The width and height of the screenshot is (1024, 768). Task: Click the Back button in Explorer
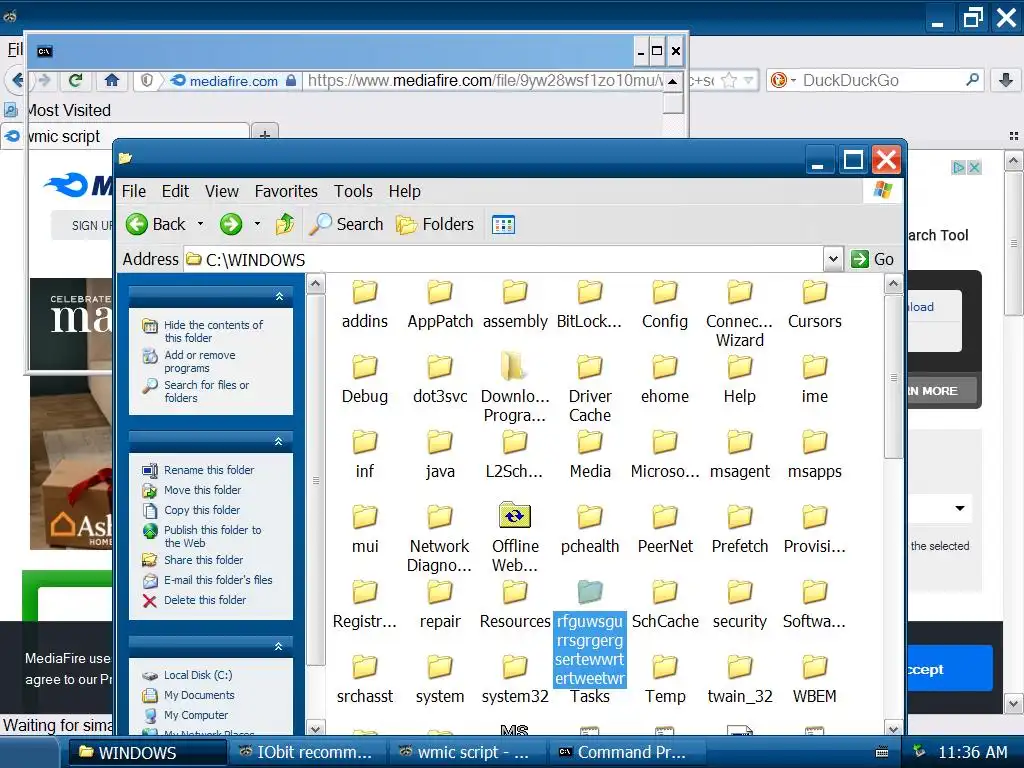click(156, 225)
